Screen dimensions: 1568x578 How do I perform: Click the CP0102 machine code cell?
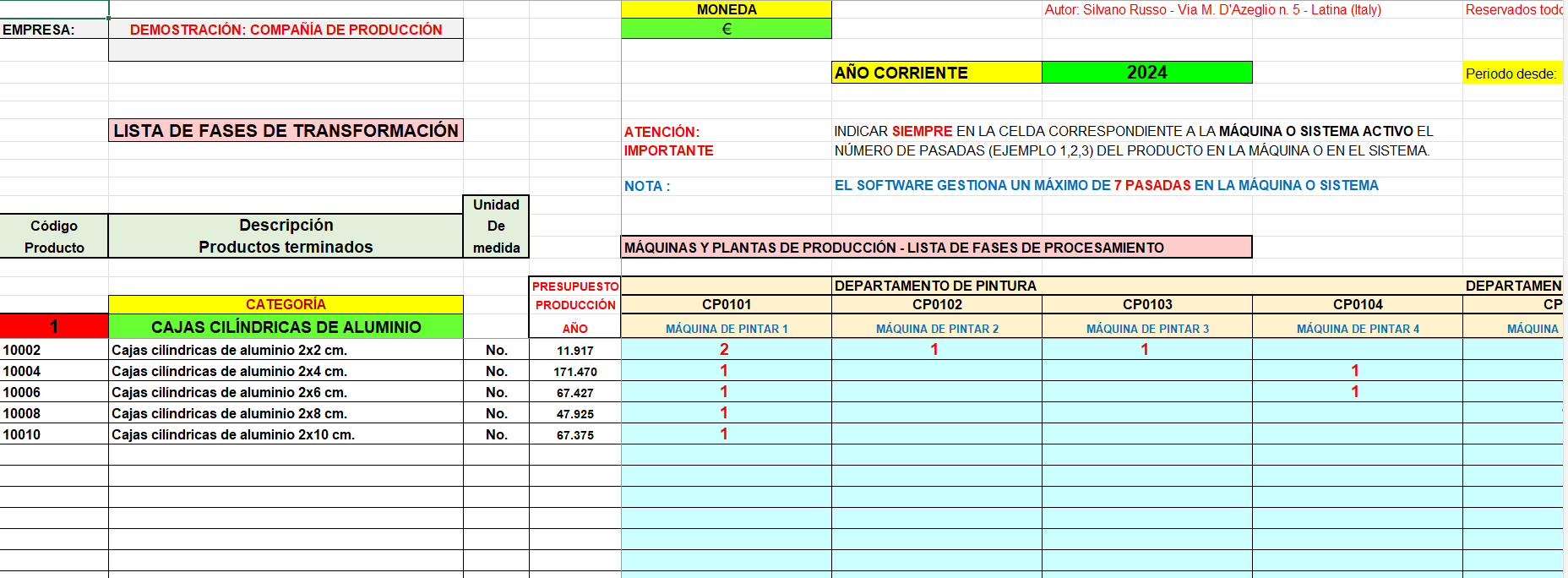point(937,304)
